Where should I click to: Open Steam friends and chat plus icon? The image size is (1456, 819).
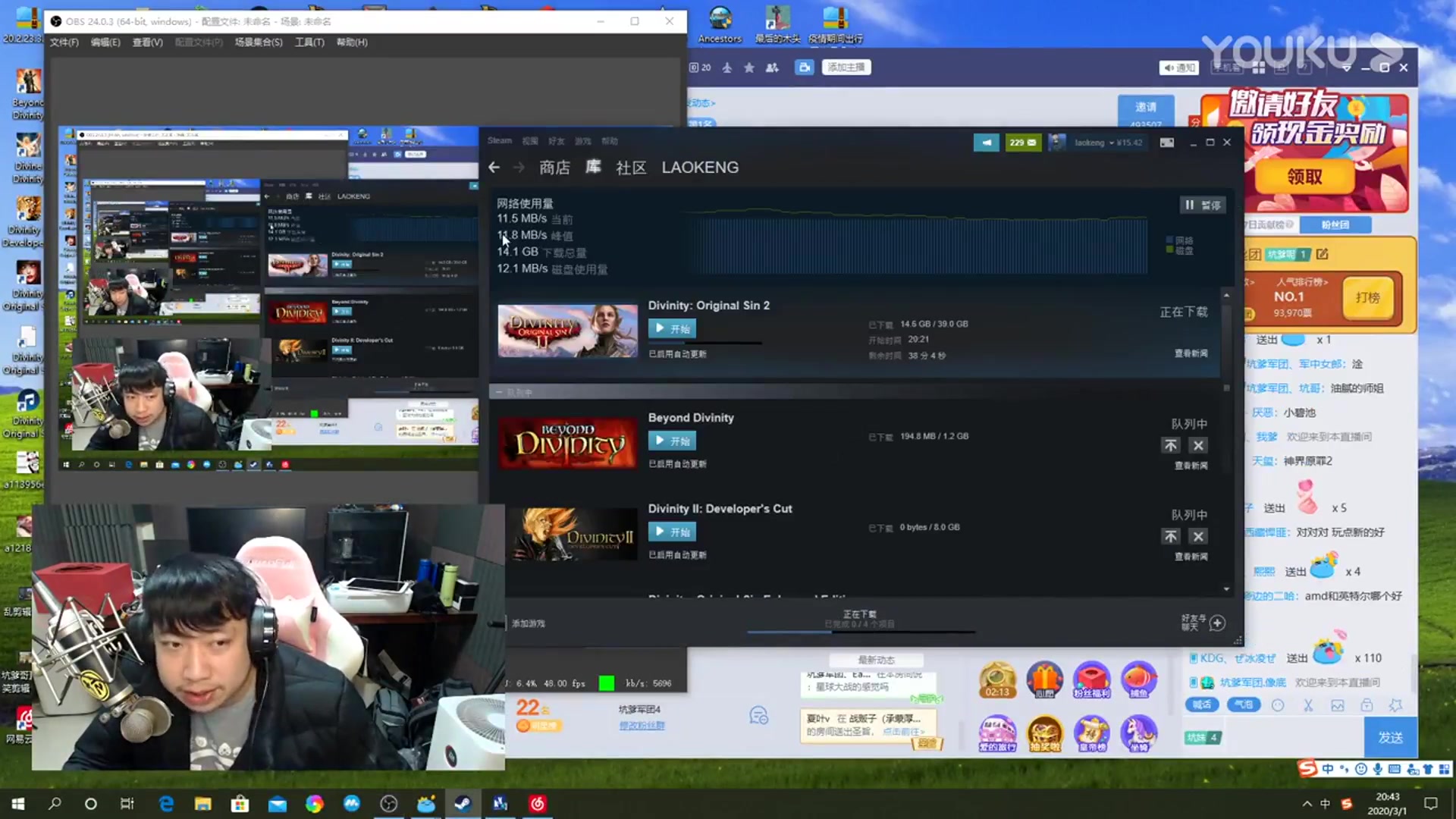[1217, 623]
